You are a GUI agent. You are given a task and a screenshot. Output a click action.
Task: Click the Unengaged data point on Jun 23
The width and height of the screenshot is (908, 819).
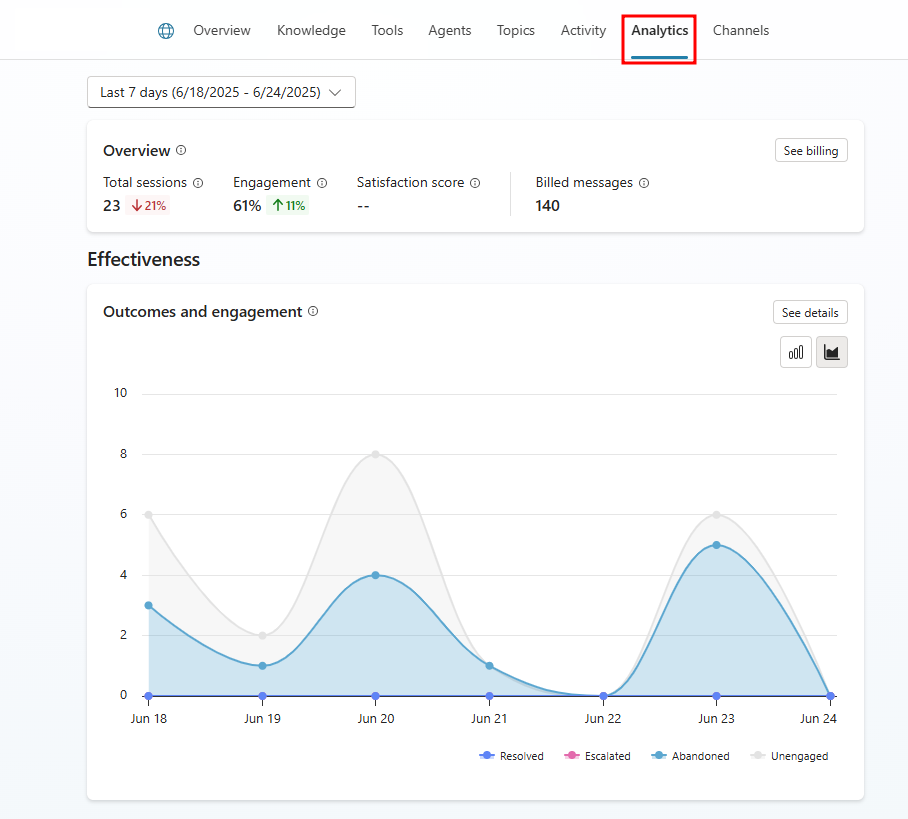[716, 515]
